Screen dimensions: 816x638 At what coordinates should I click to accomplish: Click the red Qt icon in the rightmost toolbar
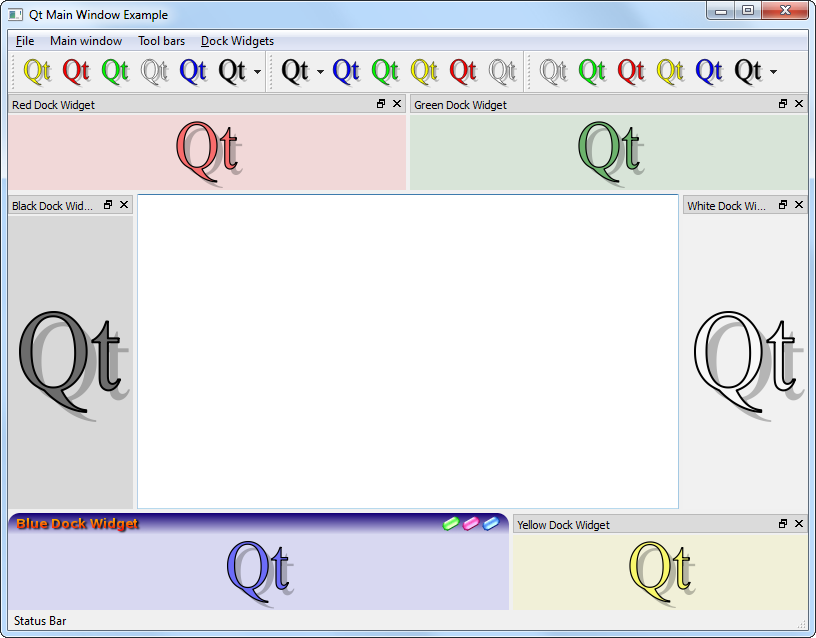pos(631,71)
